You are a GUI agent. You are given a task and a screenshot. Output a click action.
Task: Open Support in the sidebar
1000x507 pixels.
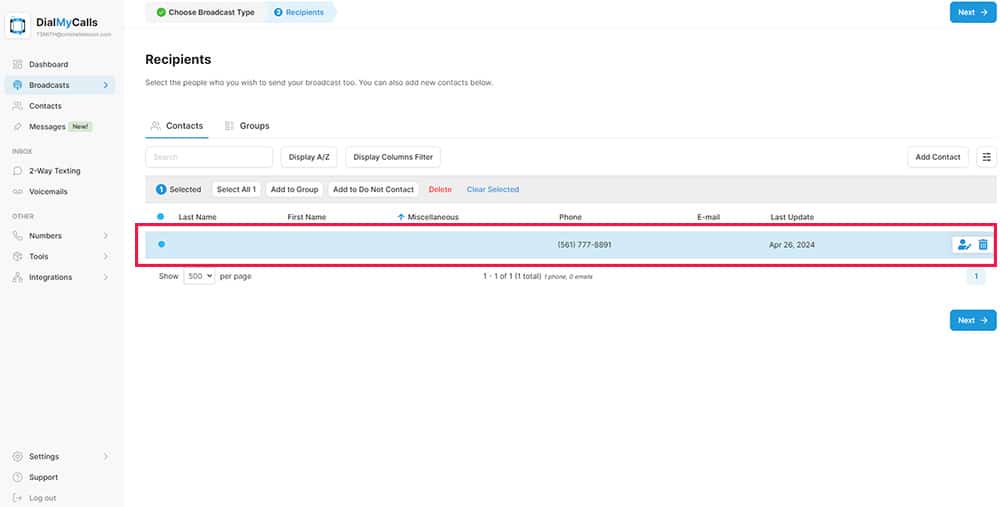pos(43,477)
